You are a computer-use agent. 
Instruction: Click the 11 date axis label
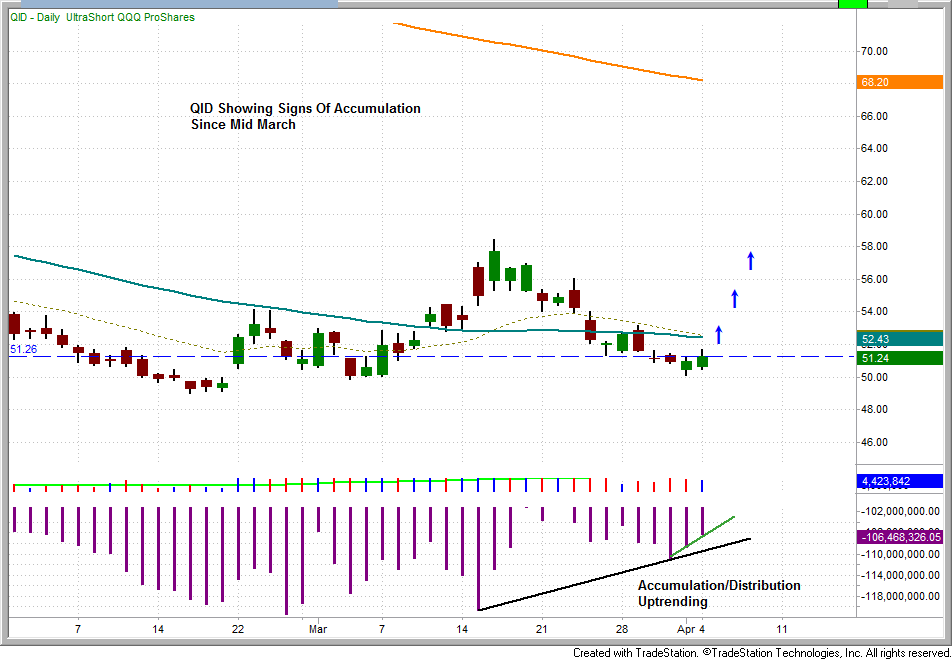pyautogui.click(x=782, y=629)
